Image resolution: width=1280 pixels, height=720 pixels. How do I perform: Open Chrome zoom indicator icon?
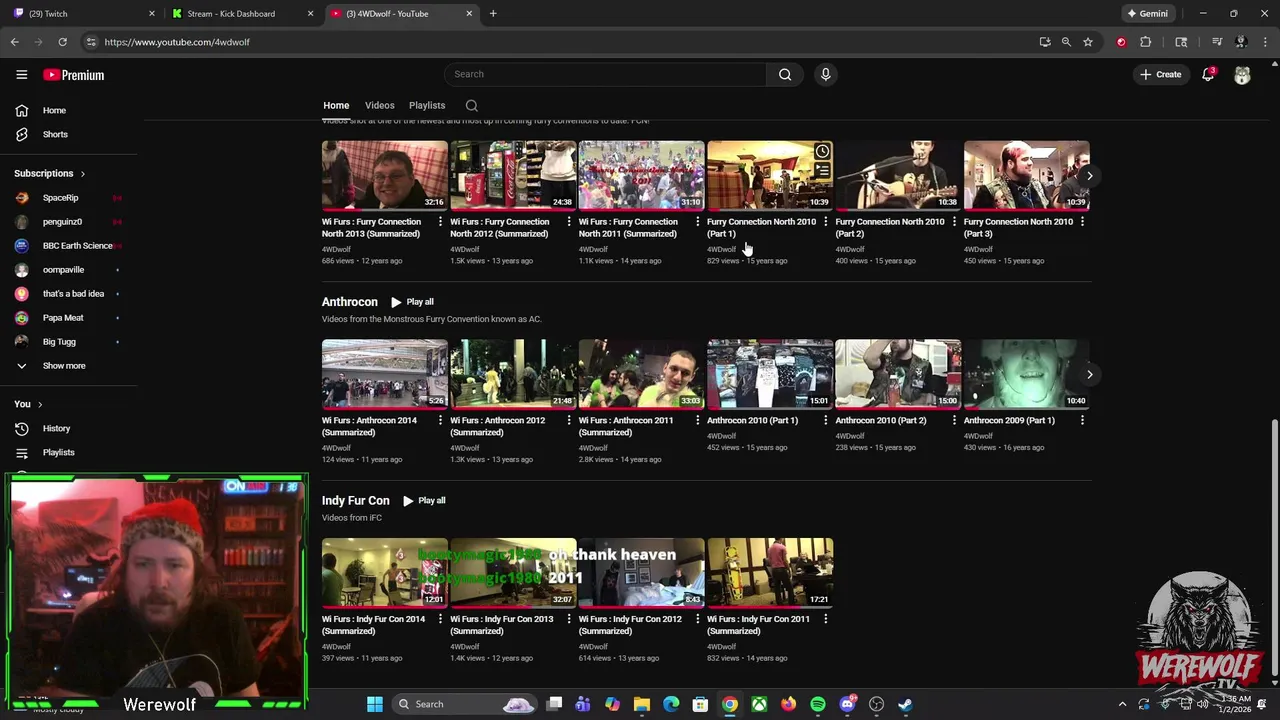point(1066,42)
